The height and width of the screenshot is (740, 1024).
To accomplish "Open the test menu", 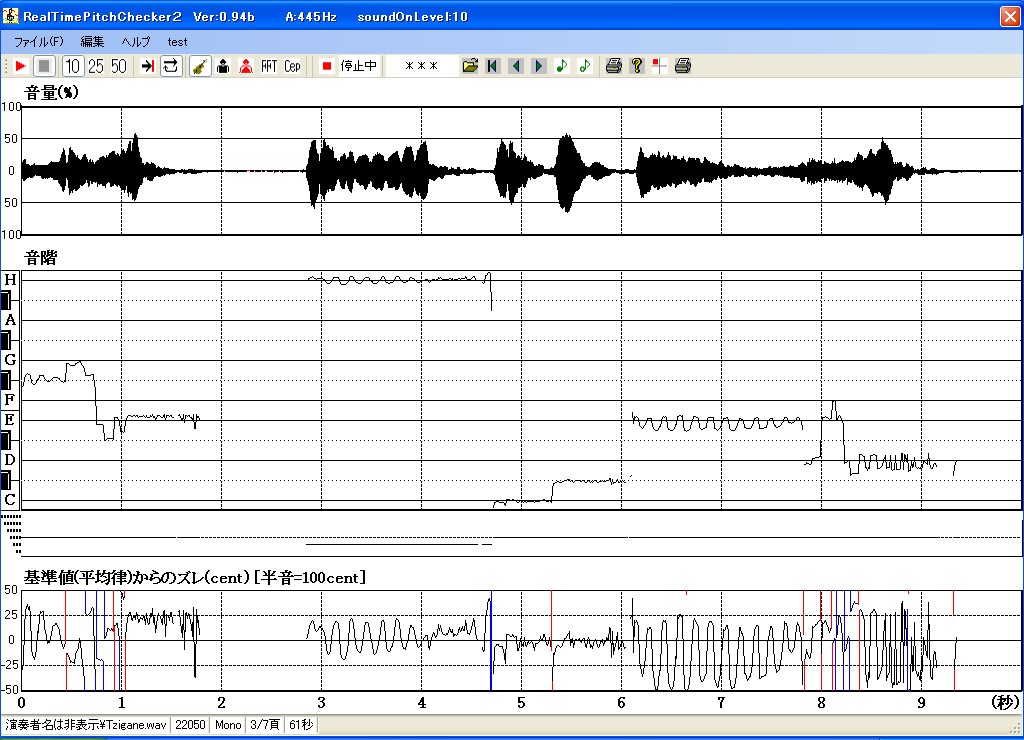I will click(x=177, y=42).
